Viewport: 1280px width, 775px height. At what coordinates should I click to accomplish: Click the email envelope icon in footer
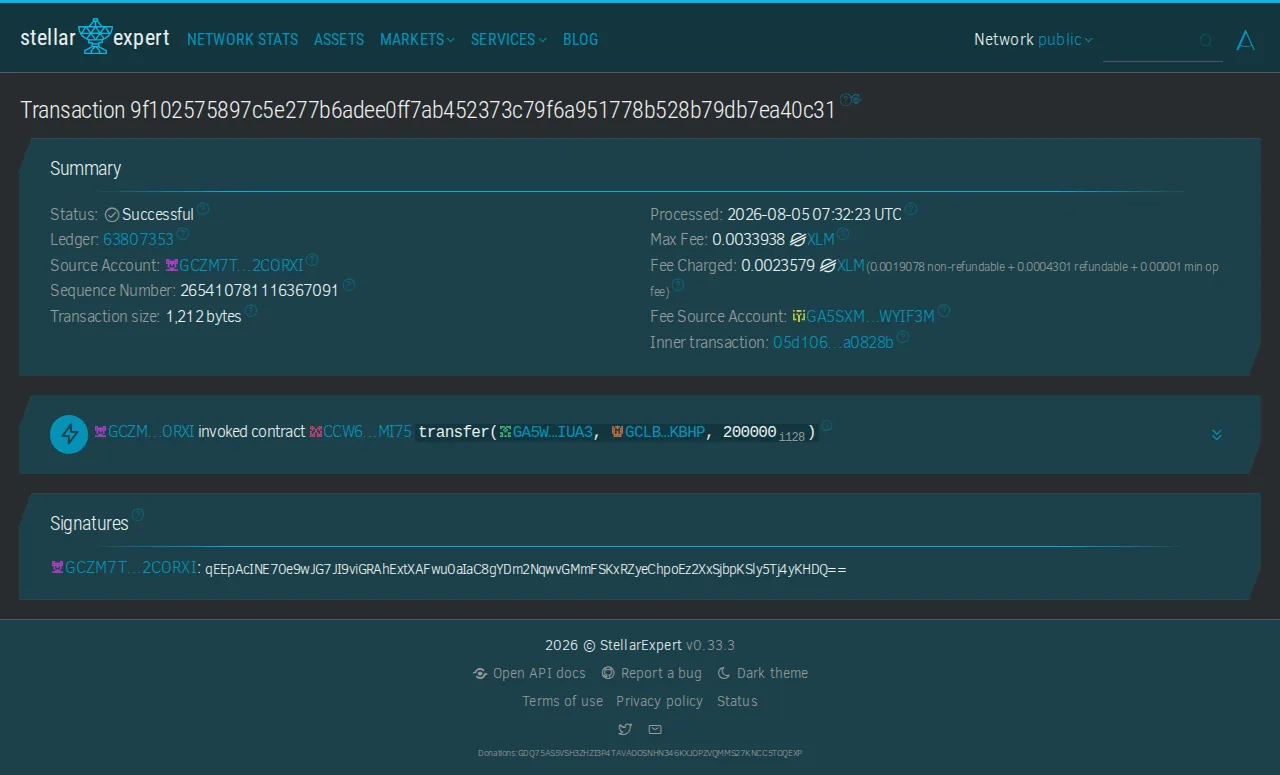pos(655,729)
